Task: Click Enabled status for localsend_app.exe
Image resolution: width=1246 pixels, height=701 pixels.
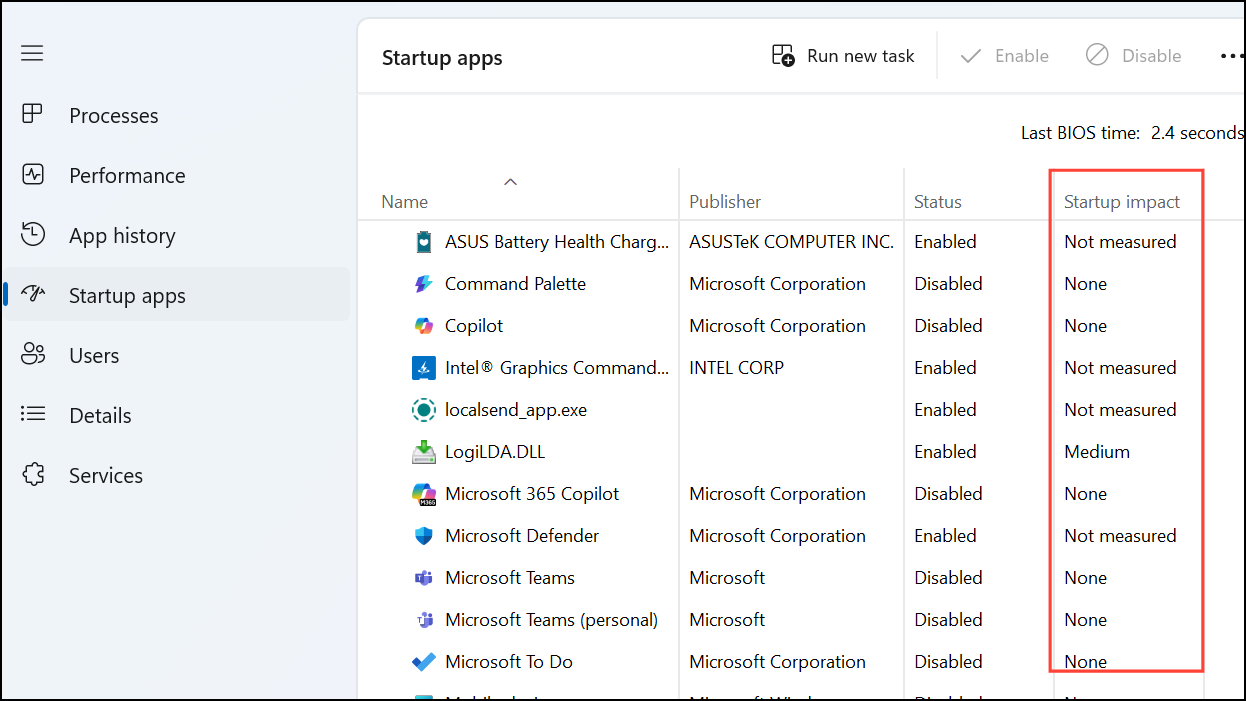Action: coord(945,410)
